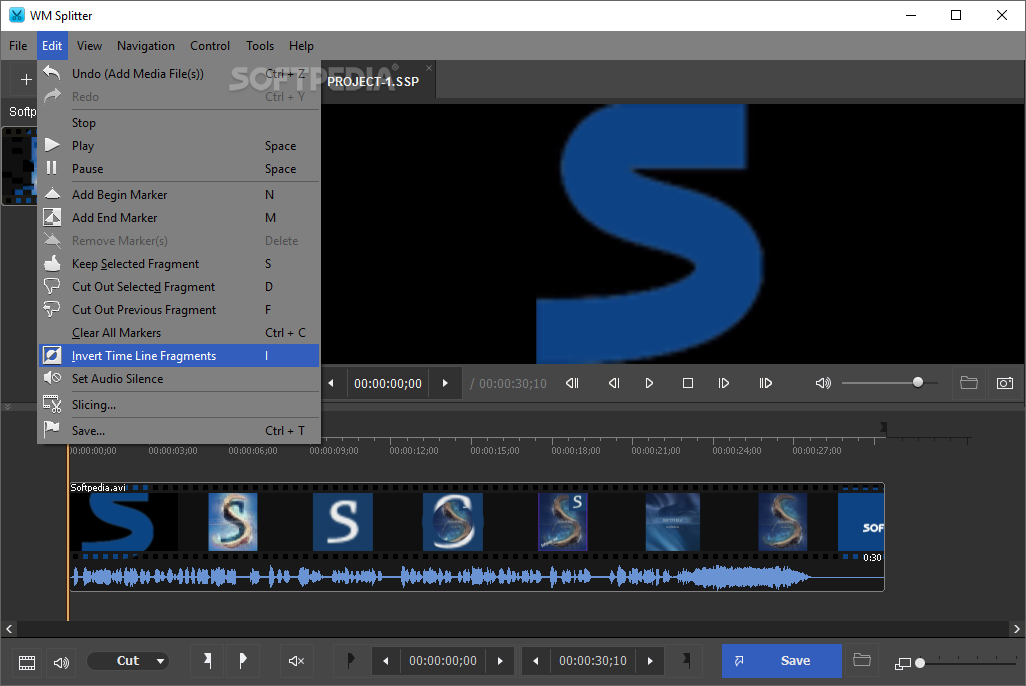This screenshot has width=1026, height=686.
Task: Mute the preview speaker icon
Action: (823, 384)
